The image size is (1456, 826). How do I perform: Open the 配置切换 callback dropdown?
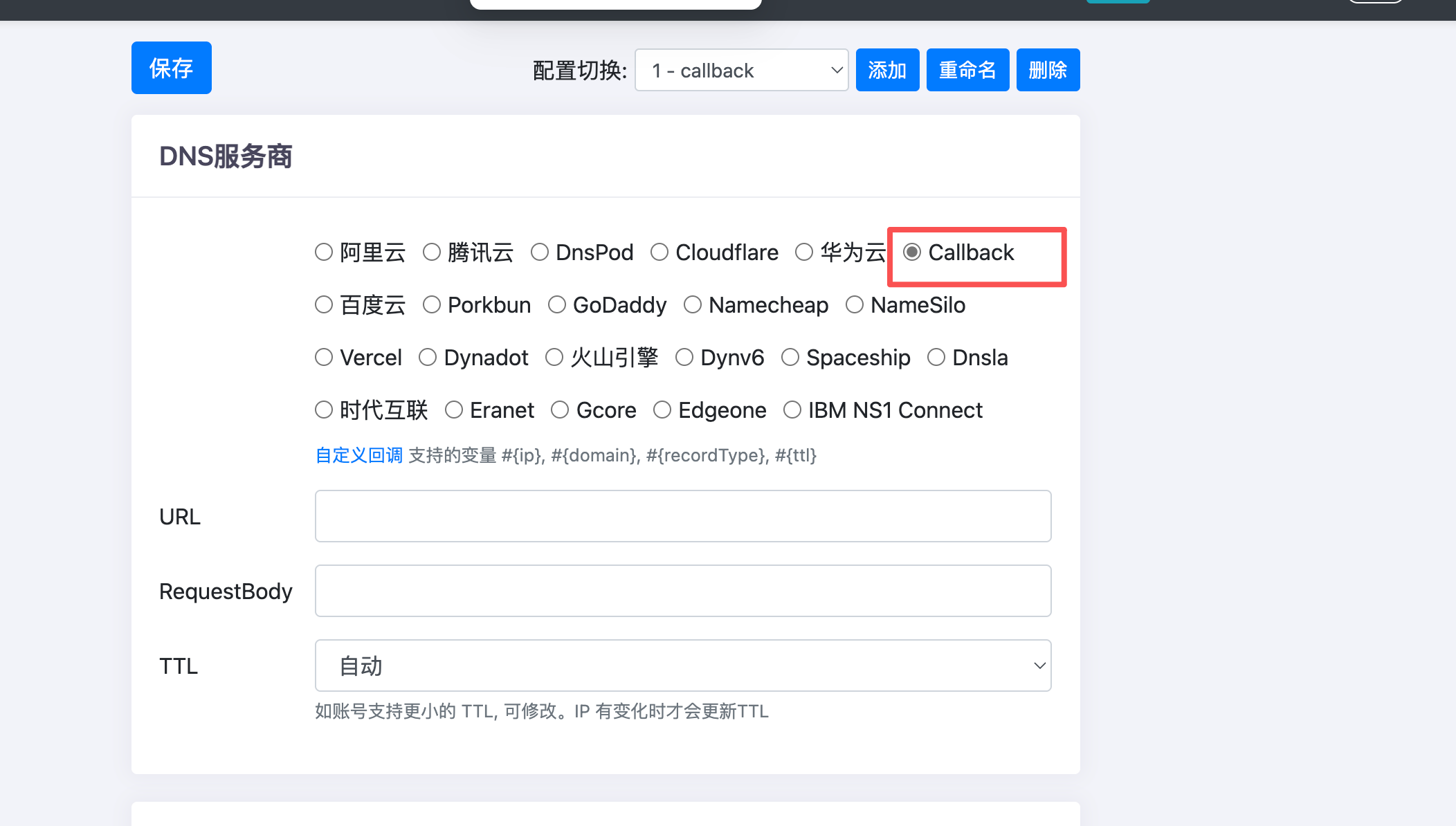pyautogui.click(x=741, y=70)
